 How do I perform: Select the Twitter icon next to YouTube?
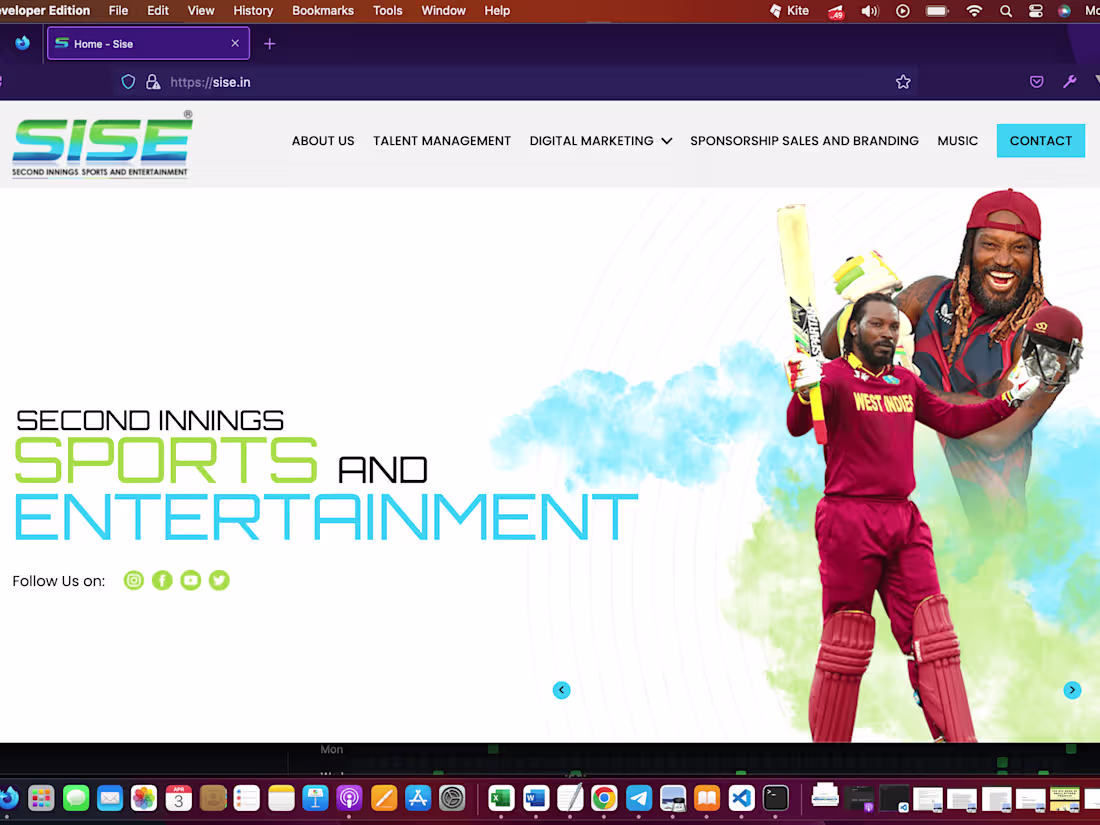click(x=219, y=580)
